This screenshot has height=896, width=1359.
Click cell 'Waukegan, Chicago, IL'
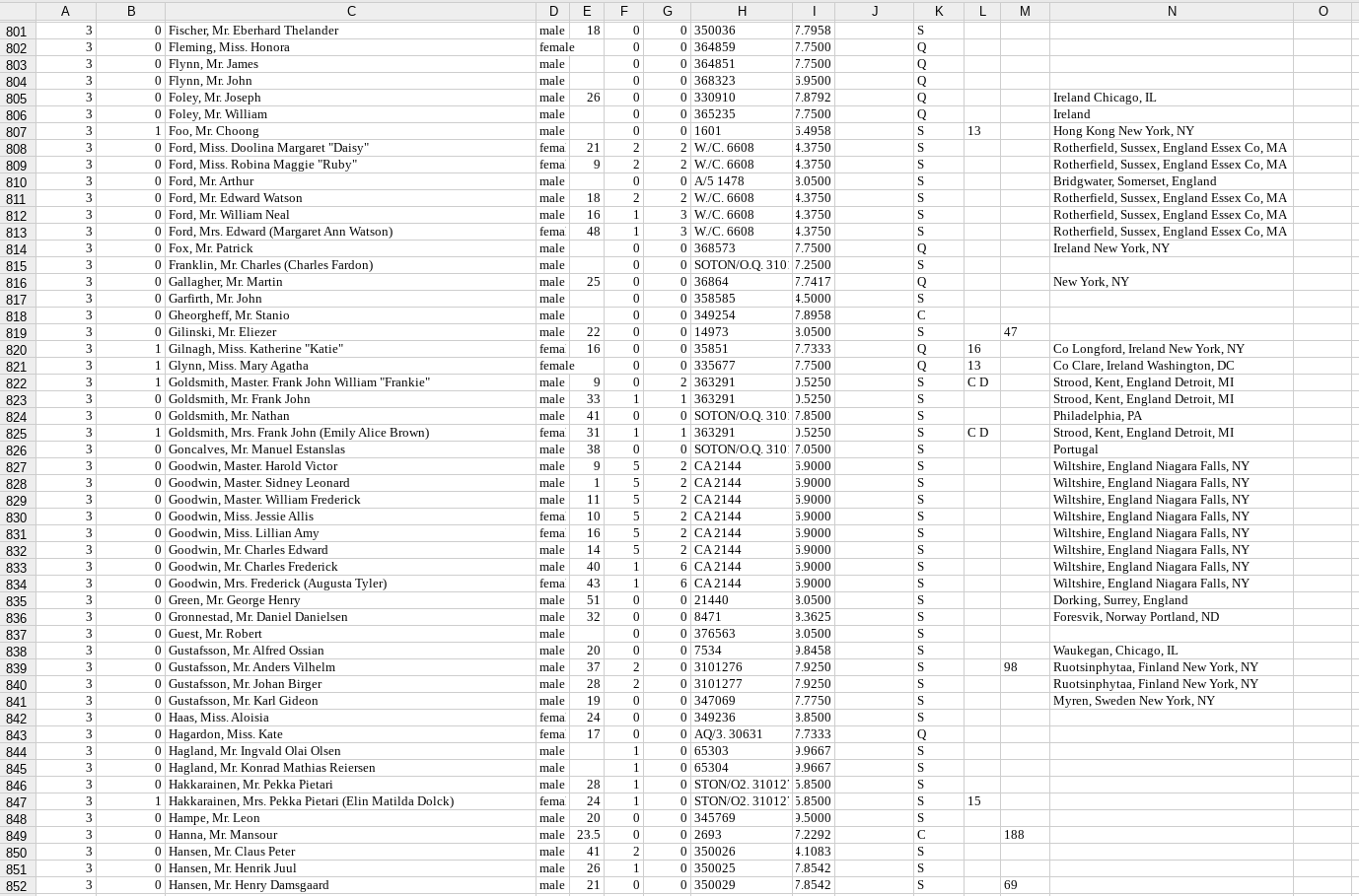(x=1172, y=651)
